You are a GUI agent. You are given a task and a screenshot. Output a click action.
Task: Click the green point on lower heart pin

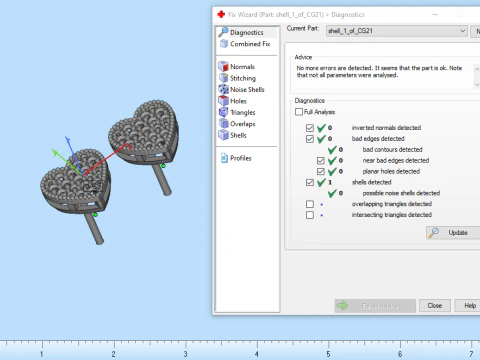tap(96, 215)
